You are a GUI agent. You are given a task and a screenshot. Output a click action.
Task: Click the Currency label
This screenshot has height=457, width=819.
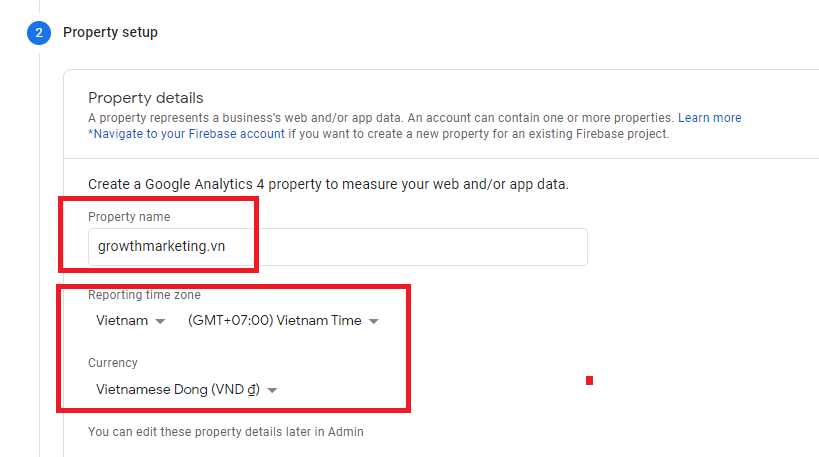tap(113, 363)
